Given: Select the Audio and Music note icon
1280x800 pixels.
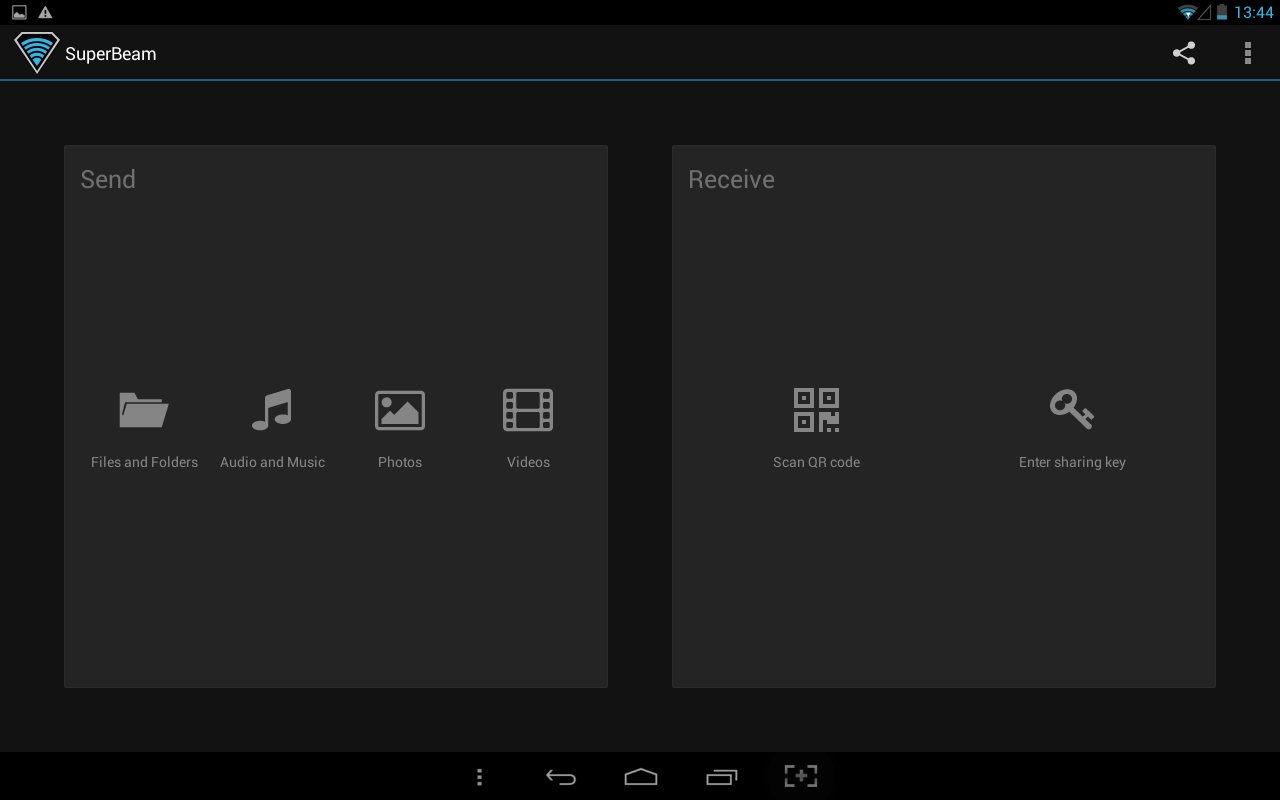Looking at the screenshot, I should click(x=272, y=410).
